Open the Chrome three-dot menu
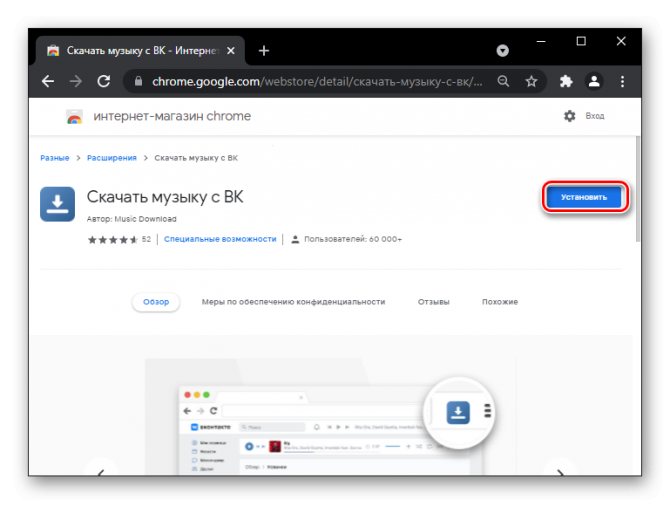Viewport: 670px width, 513px height. point(622,81)
